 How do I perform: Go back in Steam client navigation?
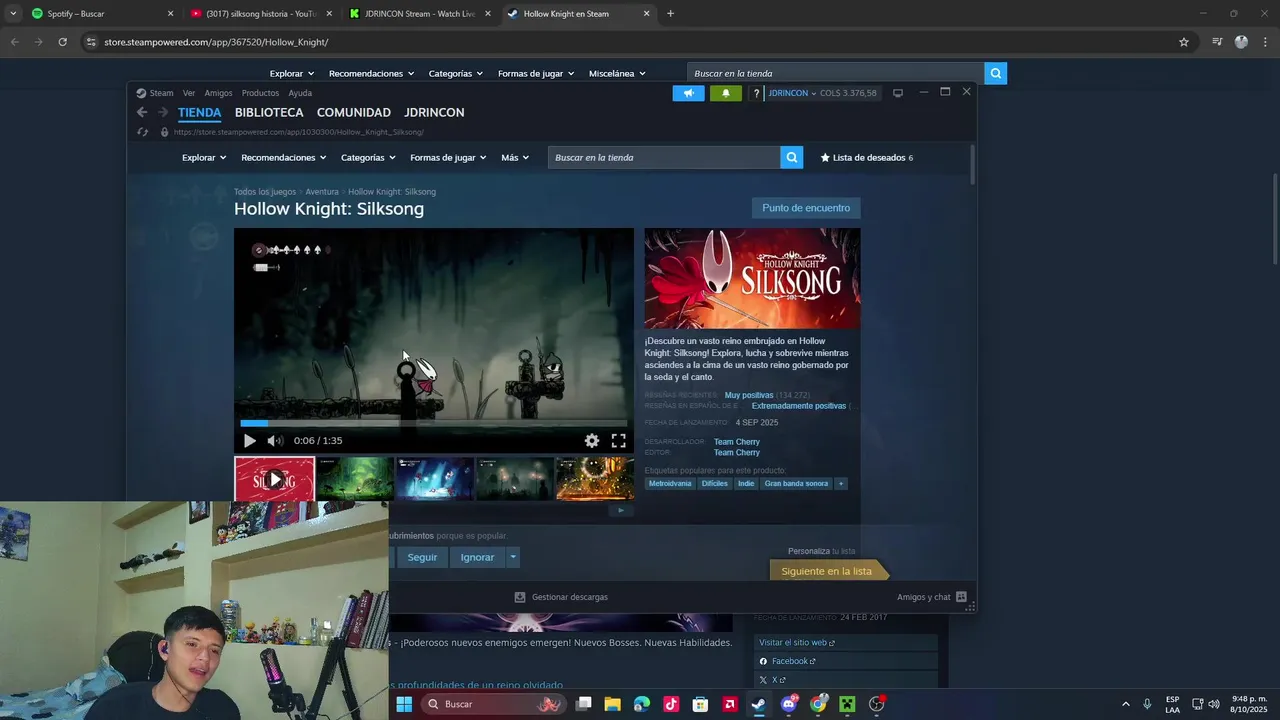[142, 112]
